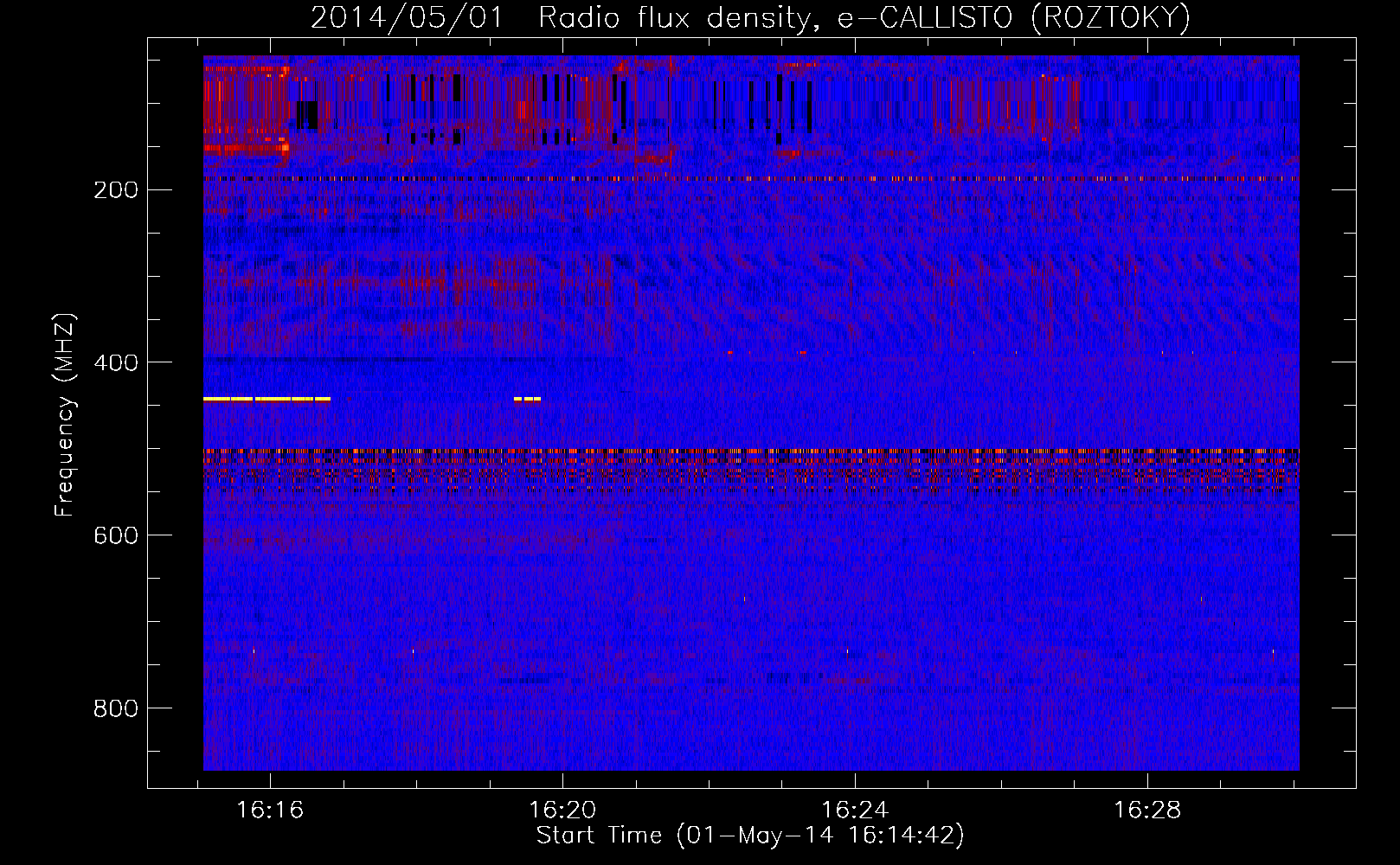Click the red interference band near 520 MHz
This screenshot has width=1400, height=865.
tap(751, 469)
